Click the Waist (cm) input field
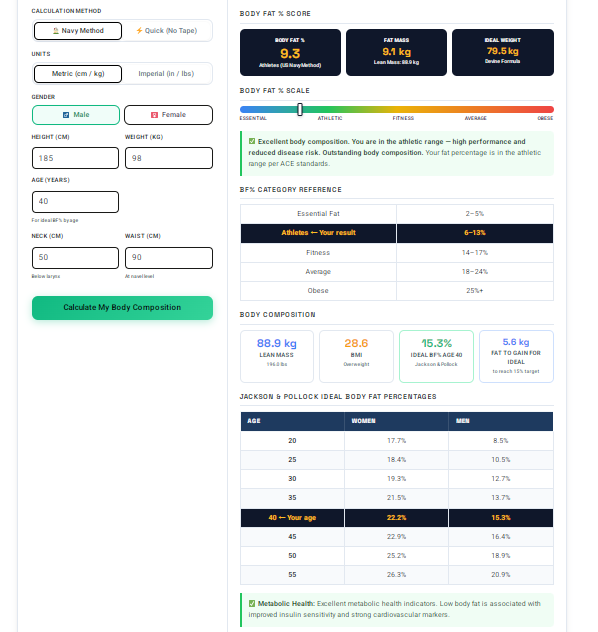 (x=169, y=258)
